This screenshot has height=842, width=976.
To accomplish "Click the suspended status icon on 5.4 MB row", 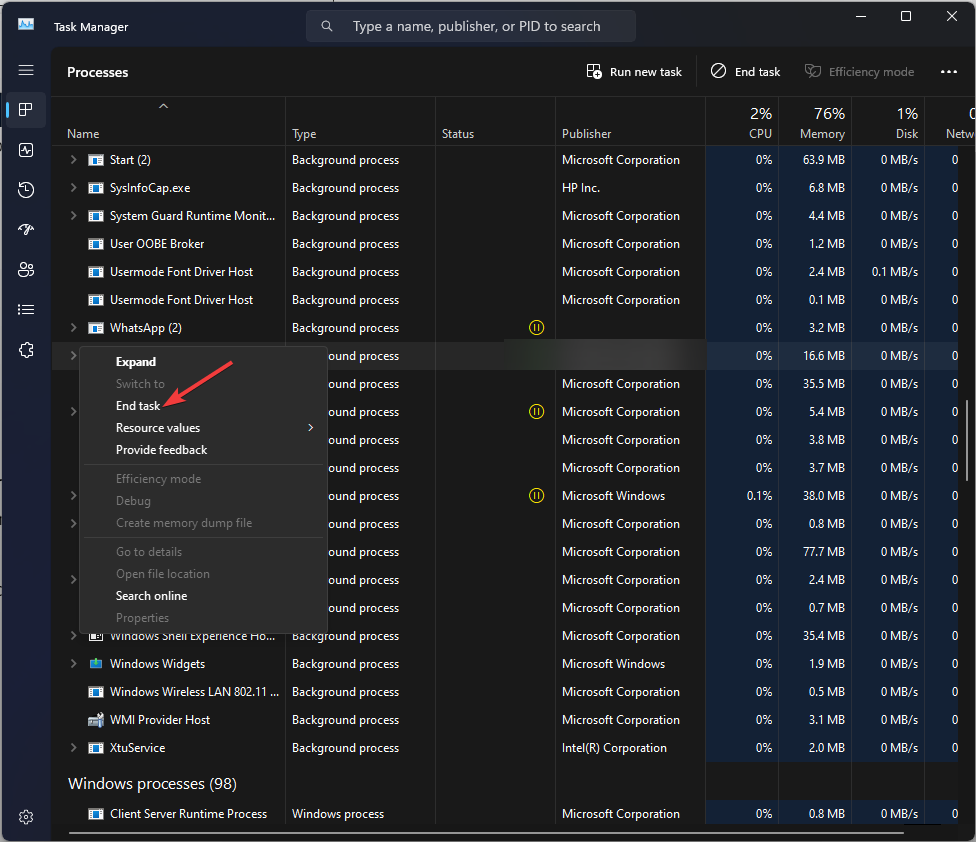I will pyautogui.click(x=537, y=411).
